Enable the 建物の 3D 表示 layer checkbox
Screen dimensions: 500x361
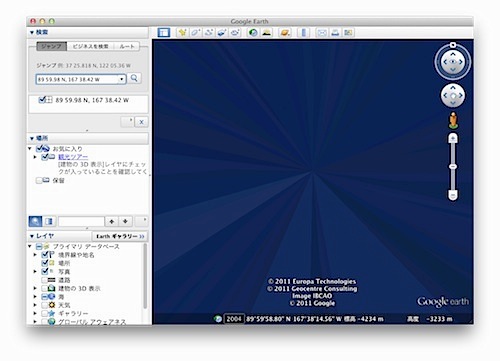pyautogui.click(x=44, y=288)
